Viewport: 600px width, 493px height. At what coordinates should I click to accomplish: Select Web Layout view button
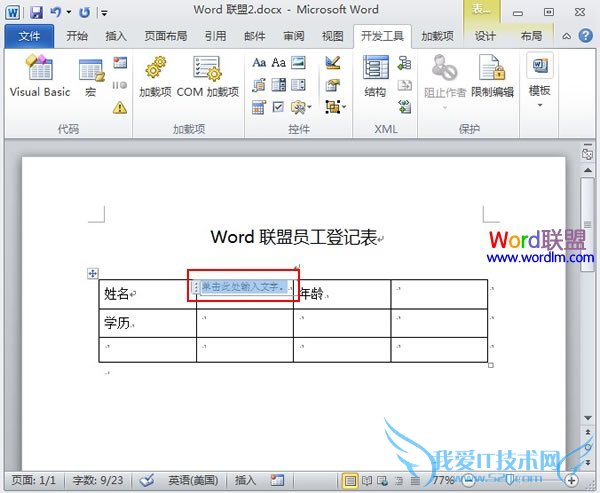(382, 480)
